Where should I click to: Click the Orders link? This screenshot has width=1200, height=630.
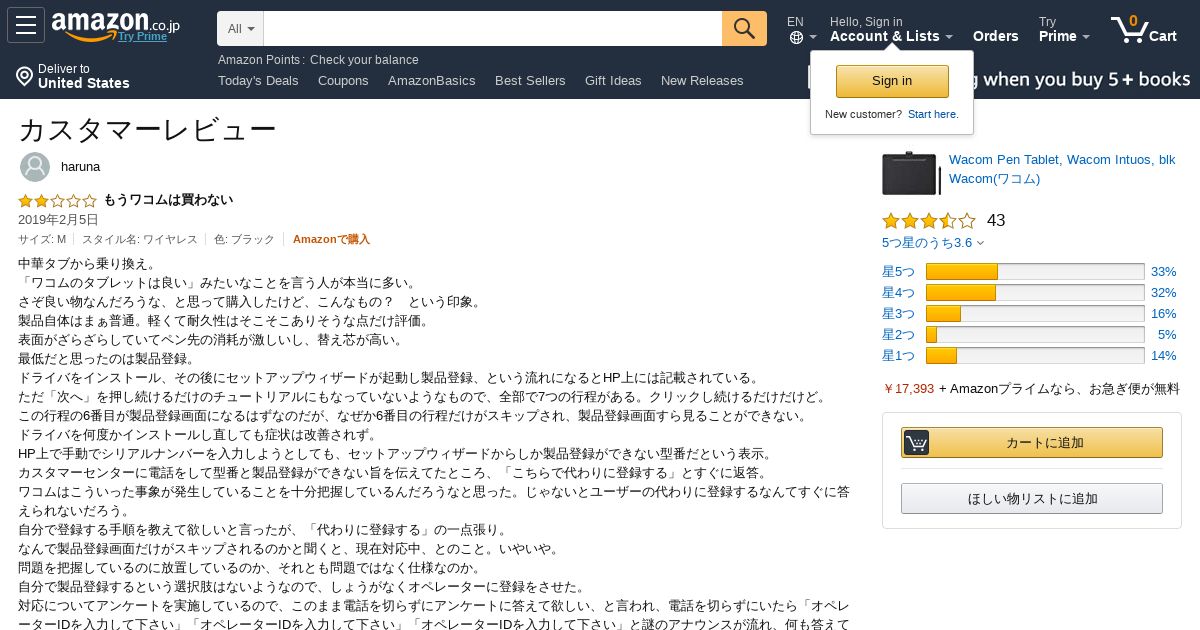(996, 36)
